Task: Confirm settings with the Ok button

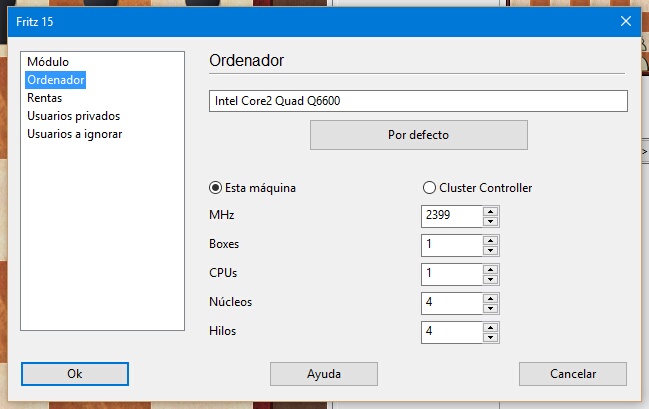Action: pyautogui.click(x=75, y=374)
